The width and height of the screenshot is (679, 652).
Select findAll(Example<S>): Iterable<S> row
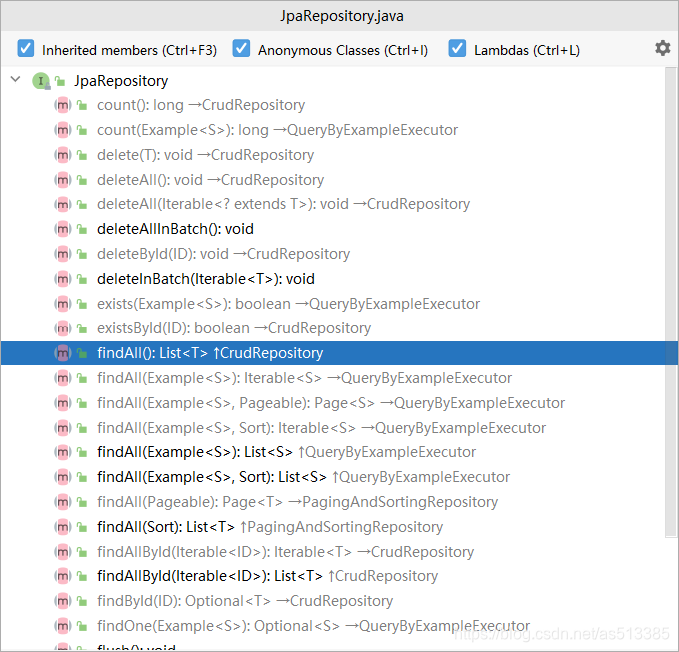coord(333,378)
